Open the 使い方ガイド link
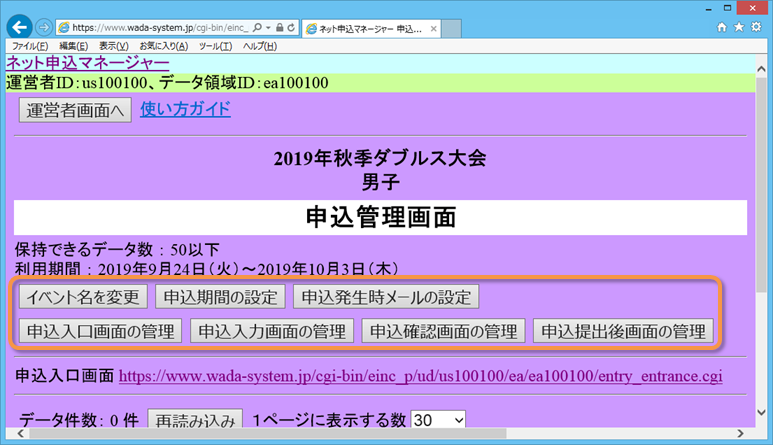 185,109
